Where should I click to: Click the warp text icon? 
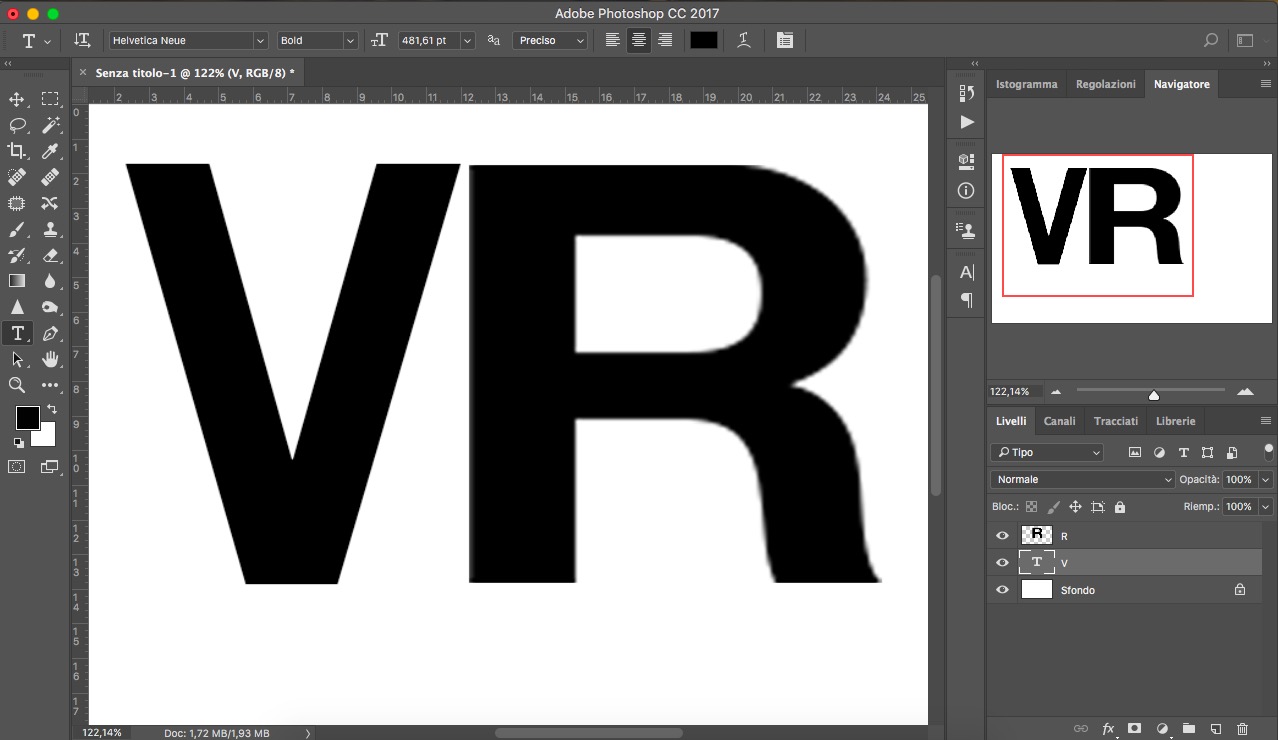pos(744,40)
